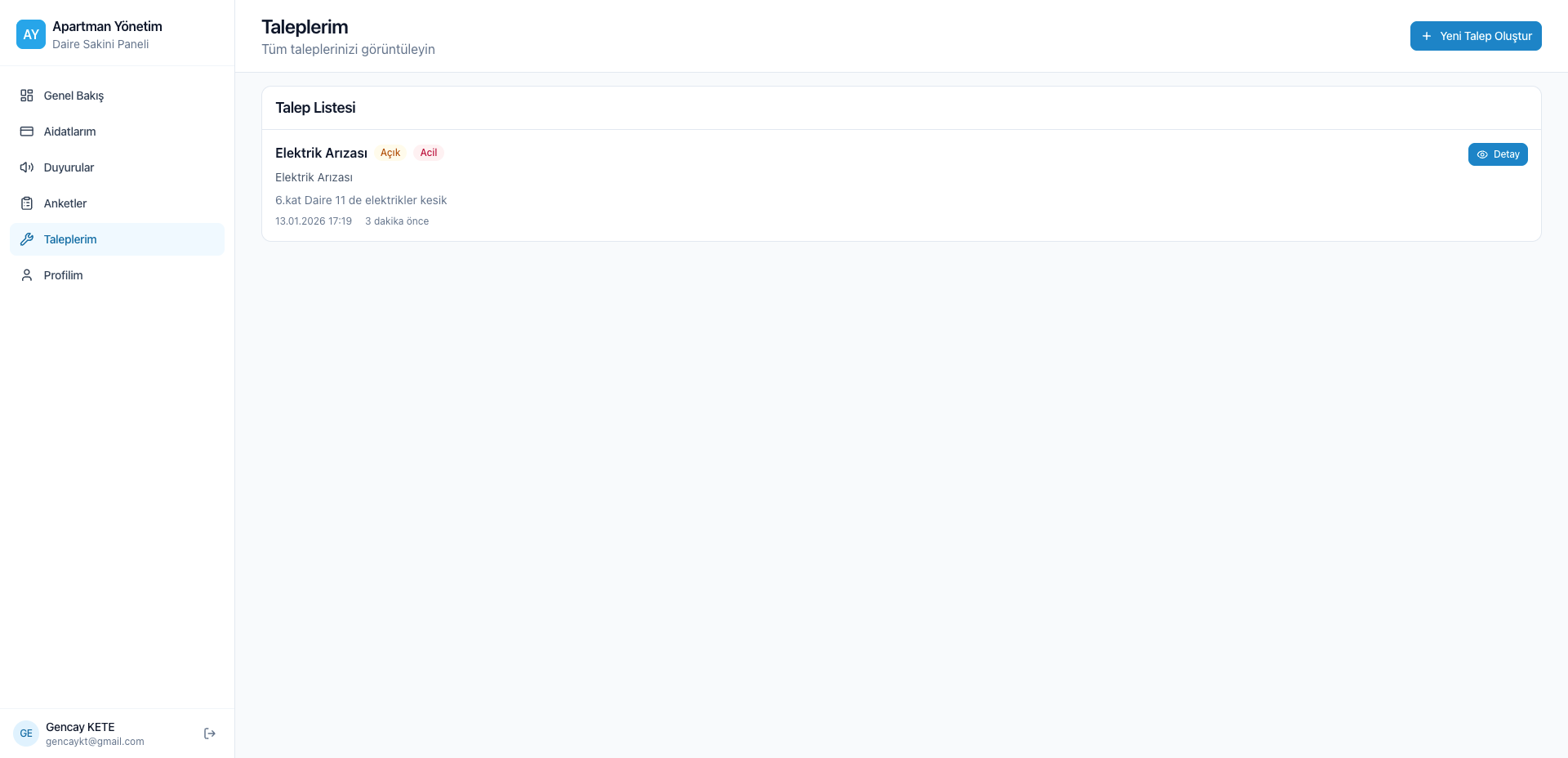Click the Acil priority badge
The image size is (1568, 758).
coord(429,153)
